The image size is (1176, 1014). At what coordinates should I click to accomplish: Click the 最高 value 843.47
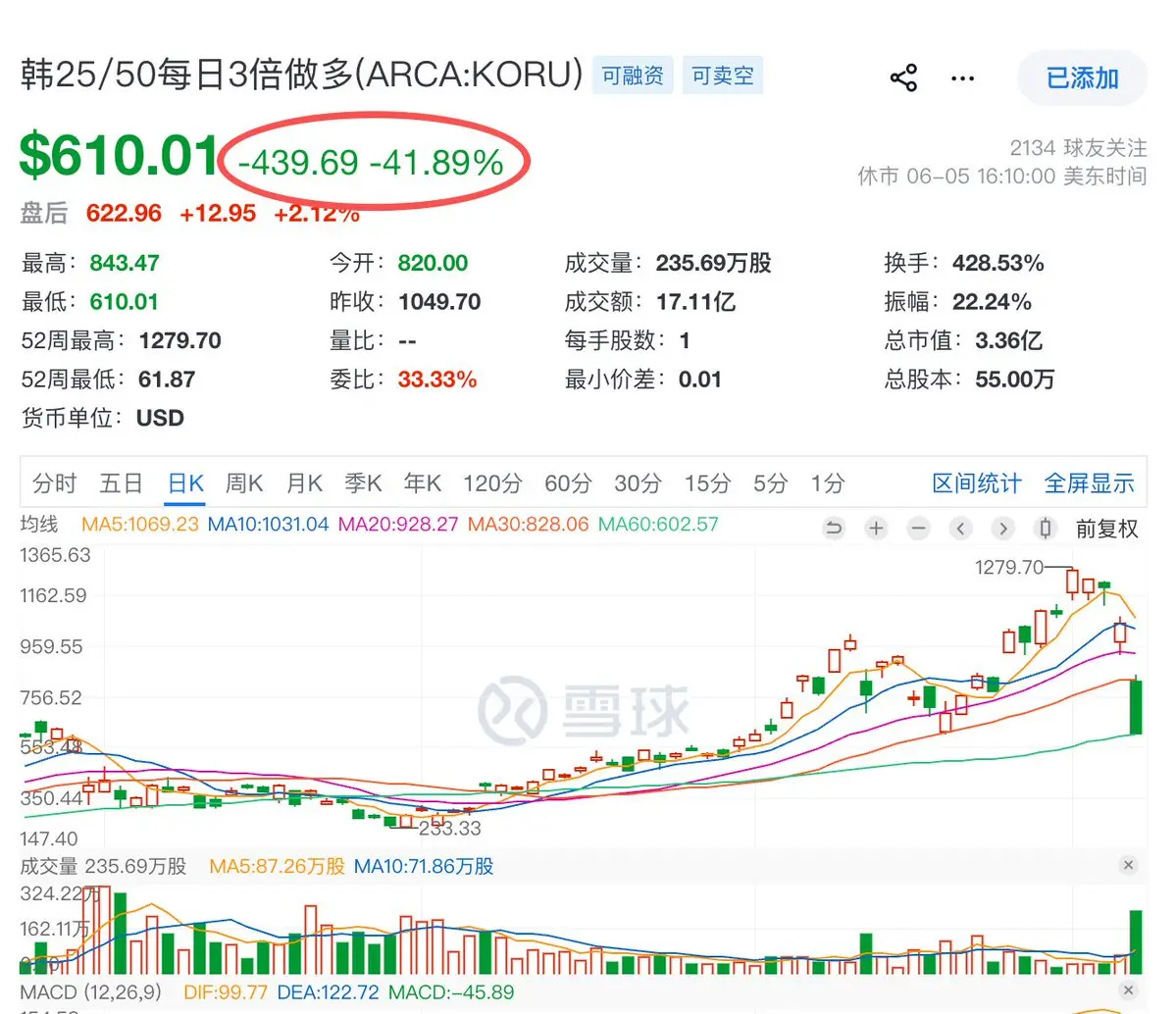coord(125,263)
